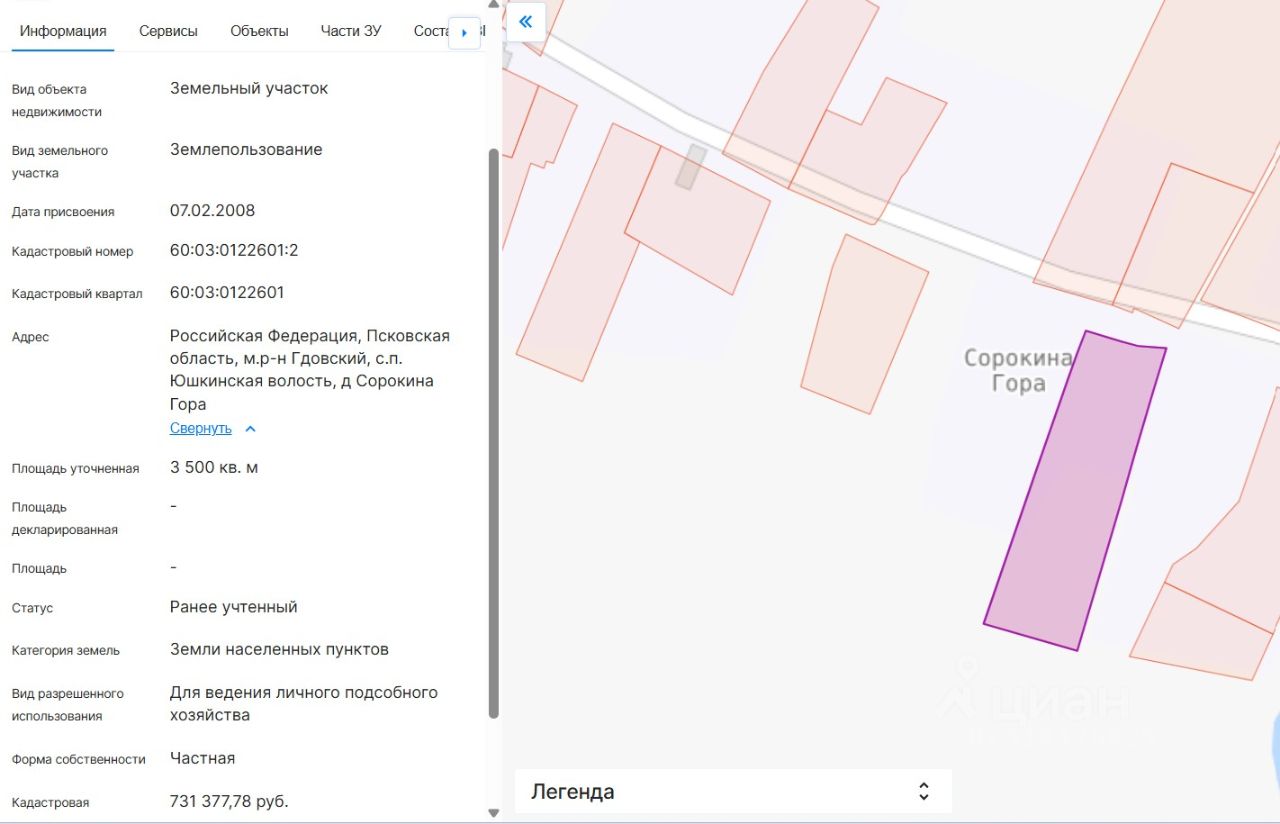Click the cadastral value 731 377,78 руб.
This screenshot has height=824, width=1280.
tap(229, 801)
